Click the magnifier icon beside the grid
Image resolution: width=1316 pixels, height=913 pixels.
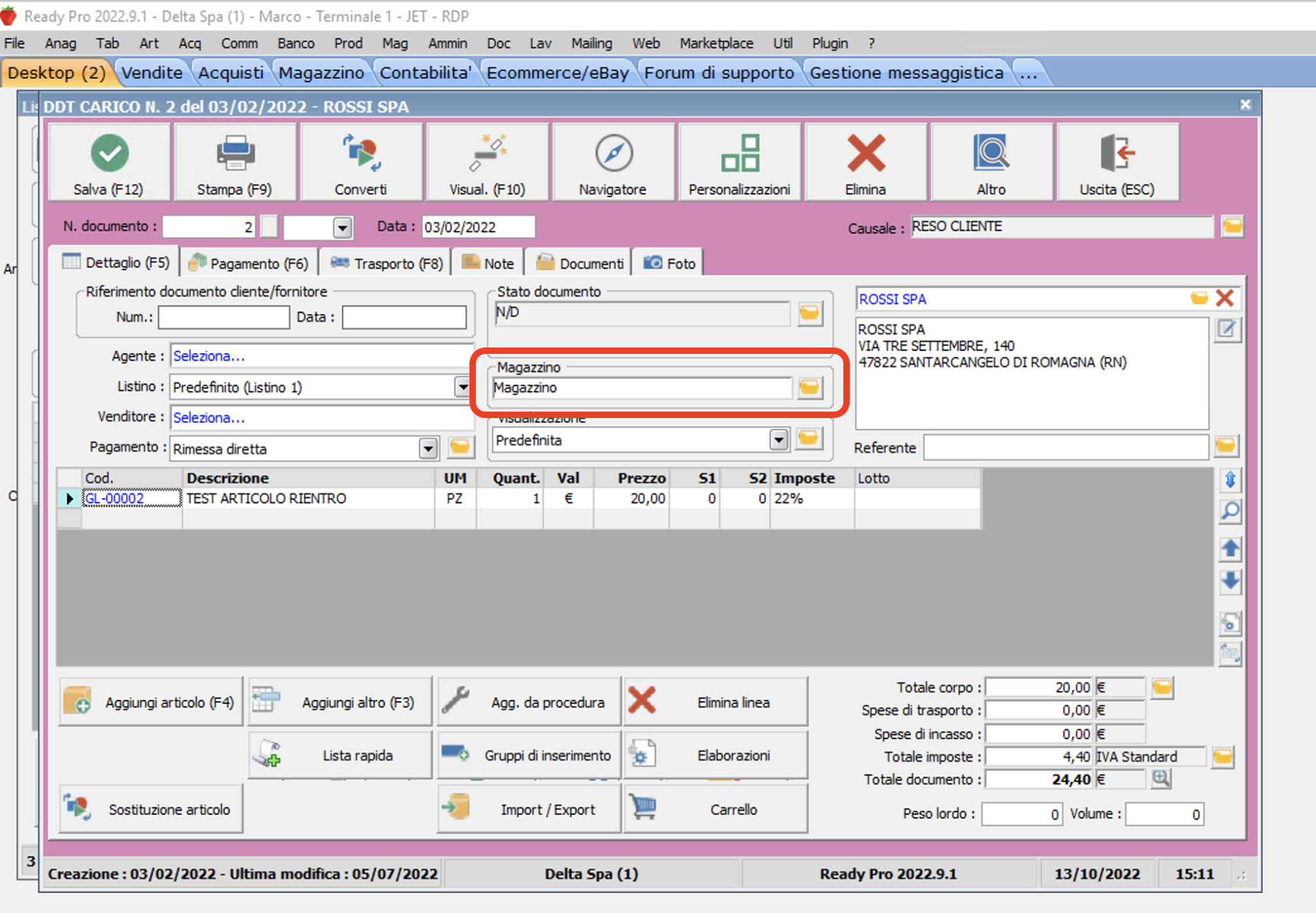1230,512
